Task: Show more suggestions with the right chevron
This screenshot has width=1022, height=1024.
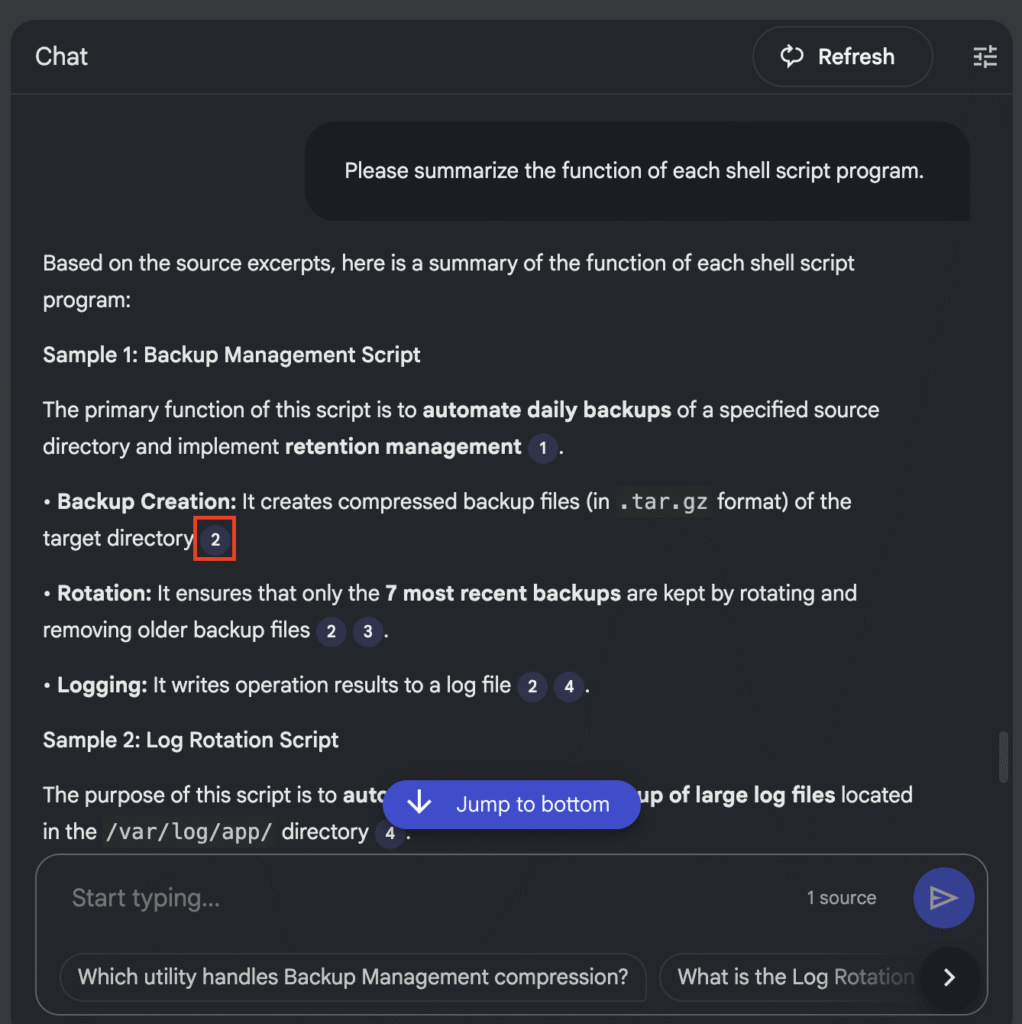Action: coord(950,977)
